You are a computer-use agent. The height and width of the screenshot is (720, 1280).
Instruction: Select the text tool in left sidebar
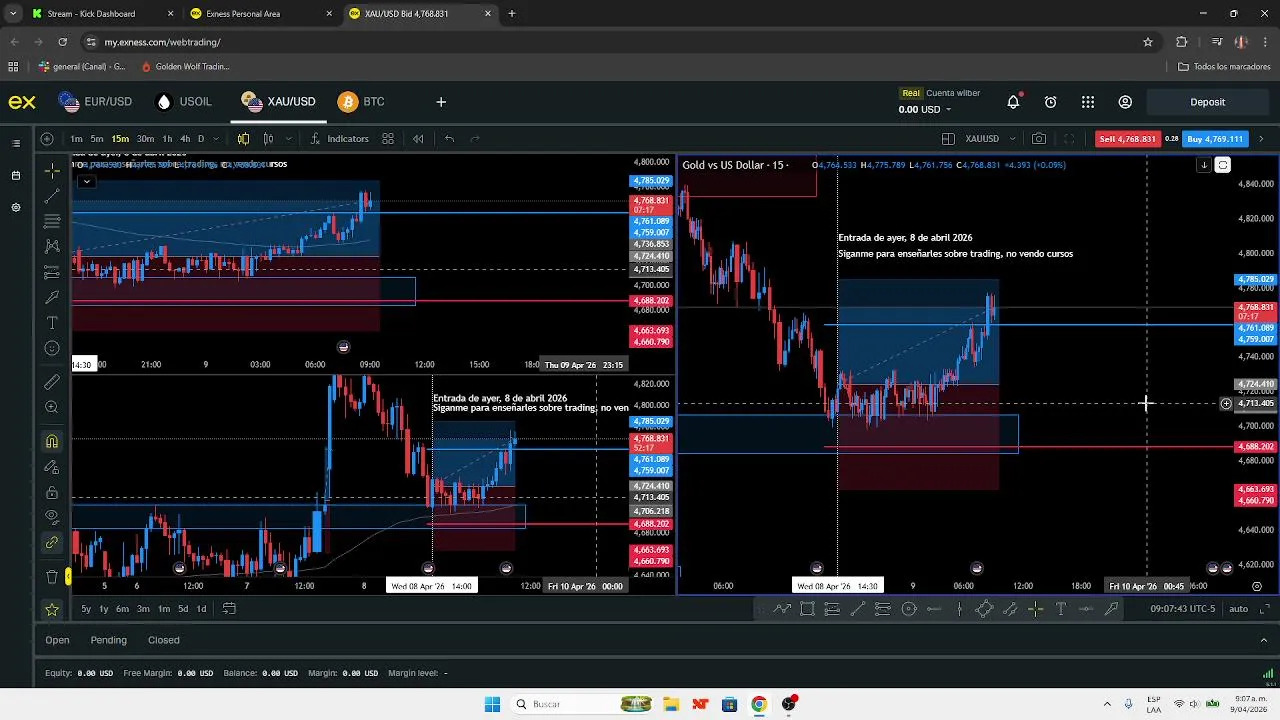(52, 323)
